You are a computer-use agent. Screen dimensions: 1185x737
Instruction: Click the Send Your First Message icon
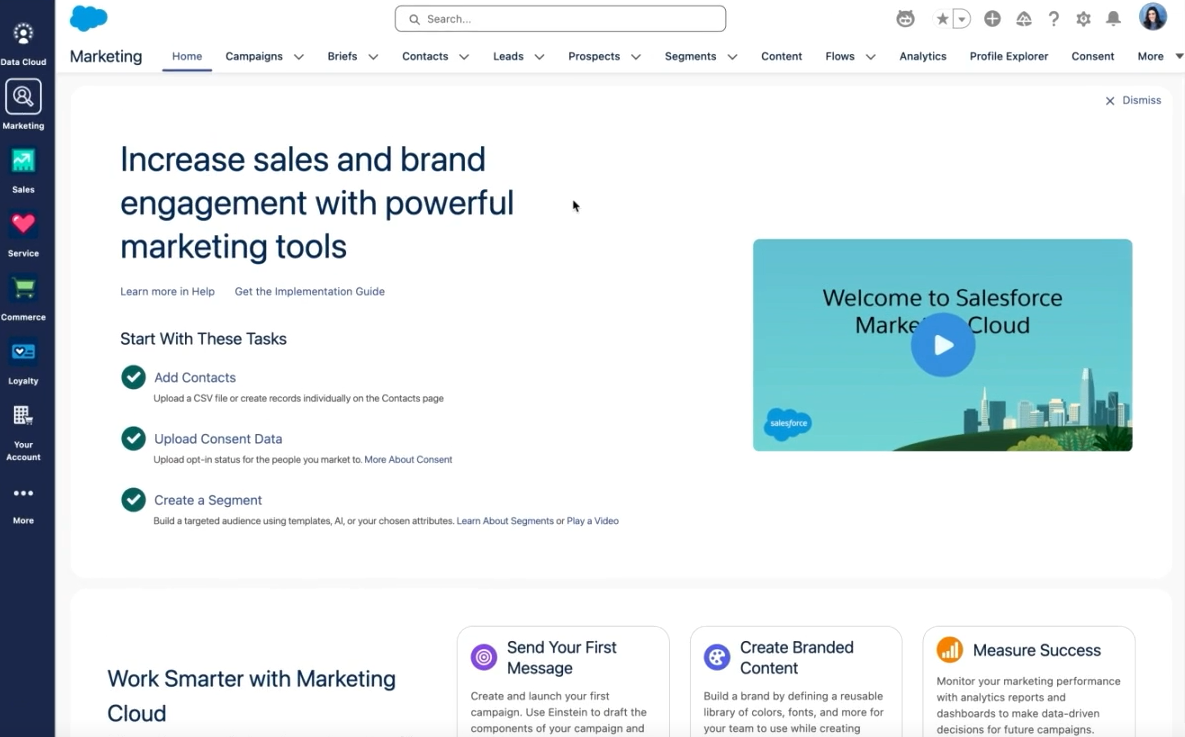coord(484,657)
